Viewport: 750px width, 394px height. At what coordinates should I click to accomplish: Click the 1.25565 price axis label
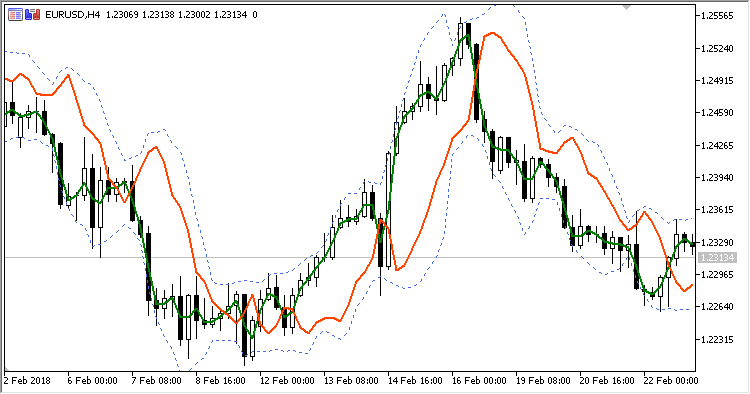tap(717, 16)
